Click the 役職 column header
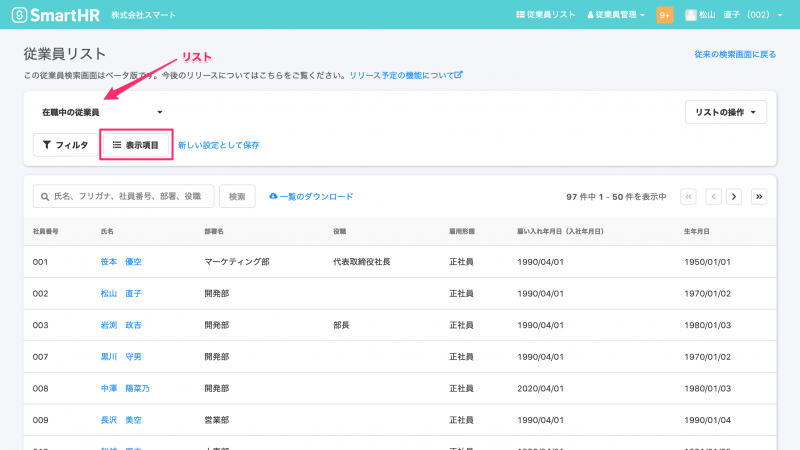Image resolution: width=800 pixels, height=450 pixels. point(339,232)
